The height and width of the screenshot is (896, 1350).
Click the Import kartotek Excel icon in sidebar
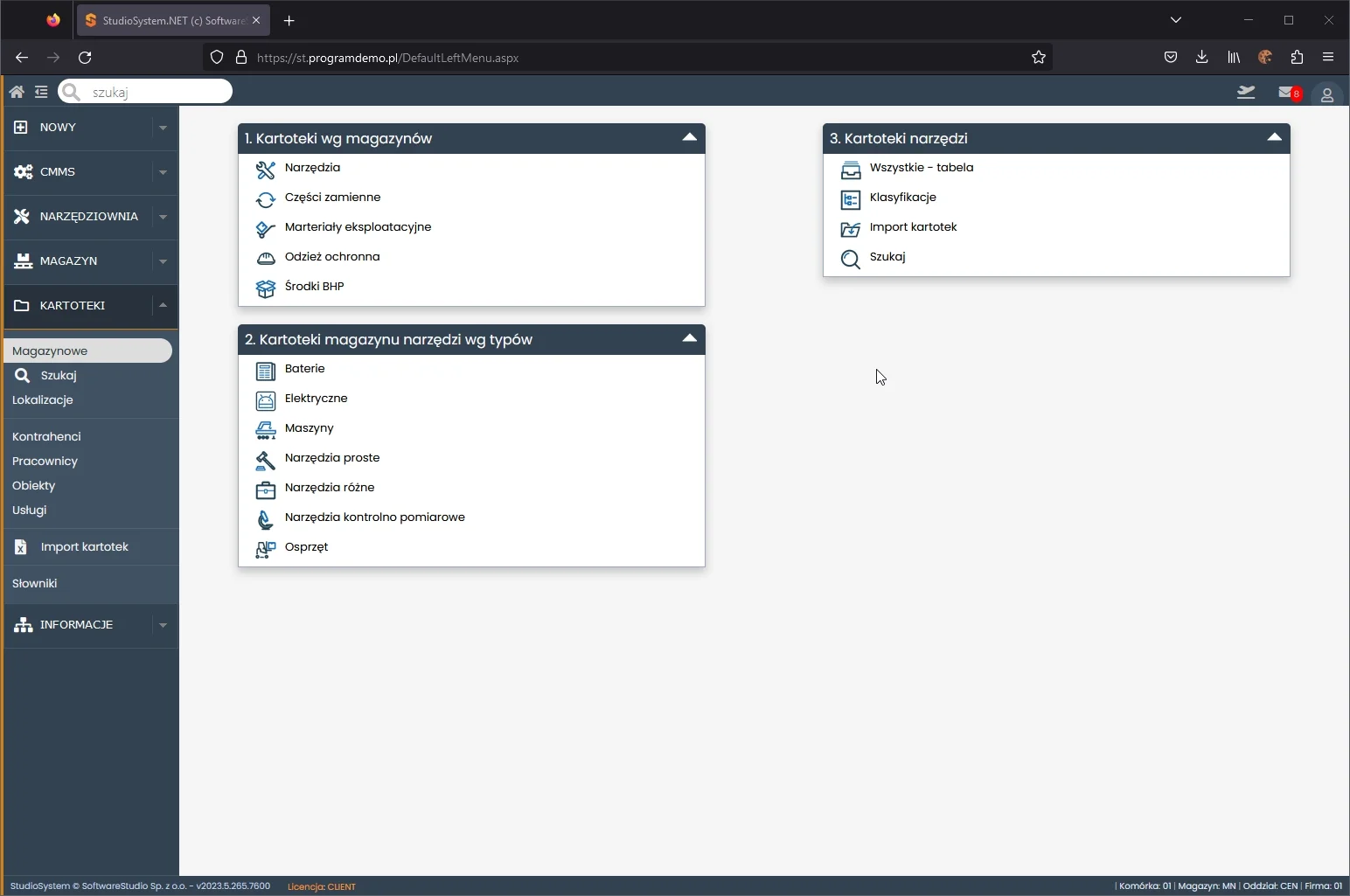[21, 547]
